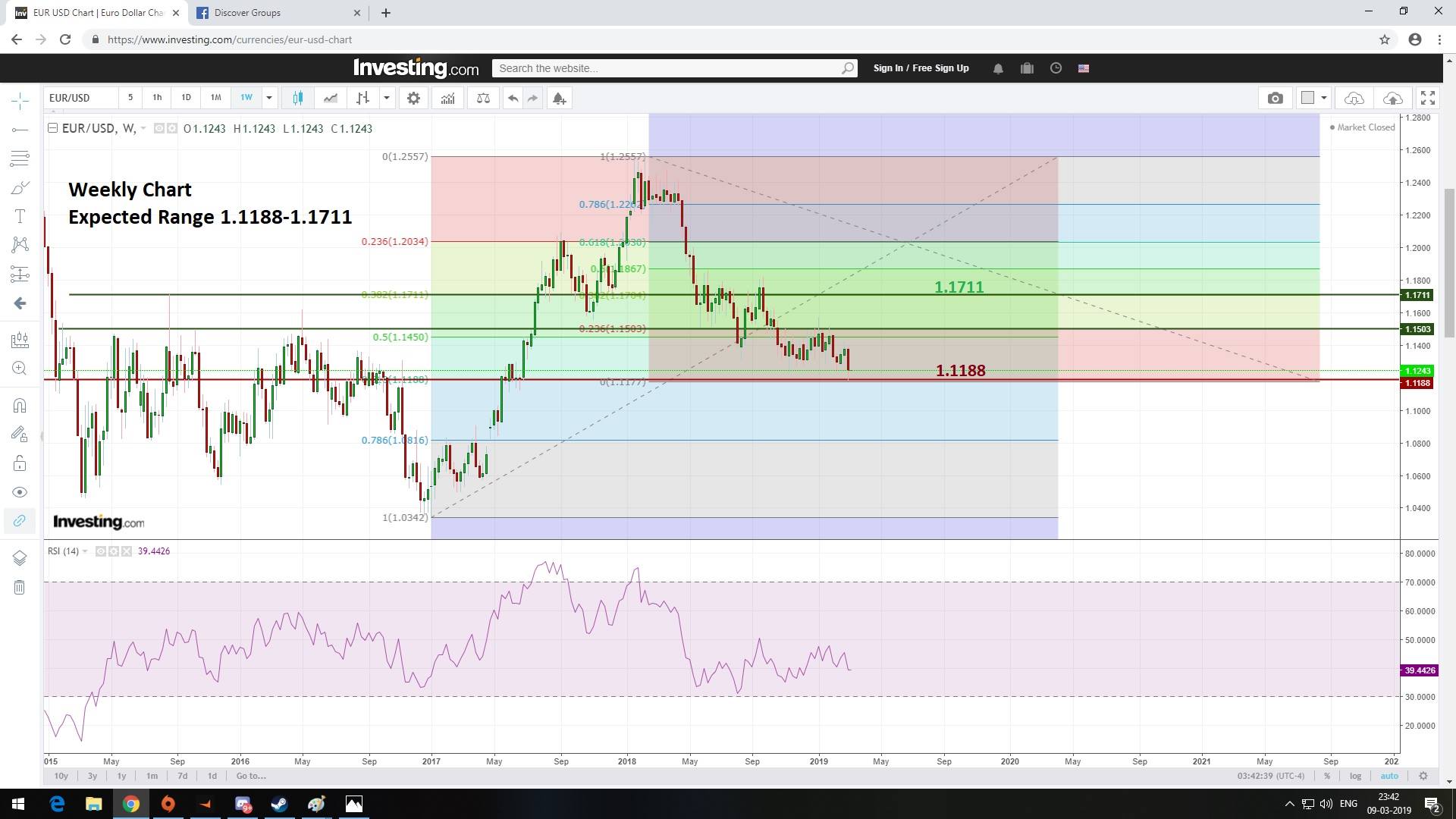Collapse the EUR/USD legend box

point(52,128)
